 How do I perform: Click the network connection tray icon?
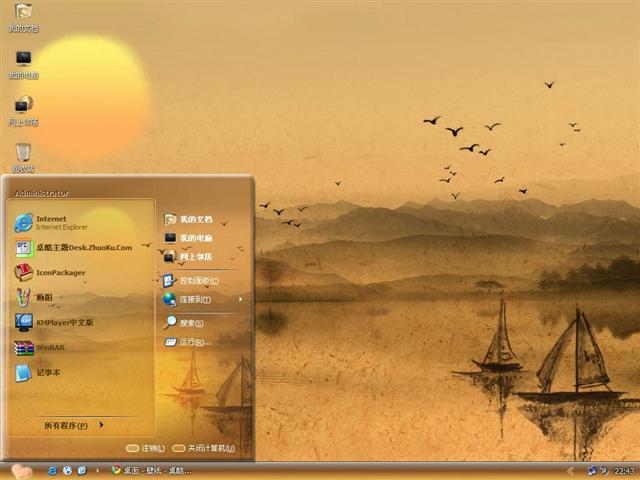click(x=592, y=471)
